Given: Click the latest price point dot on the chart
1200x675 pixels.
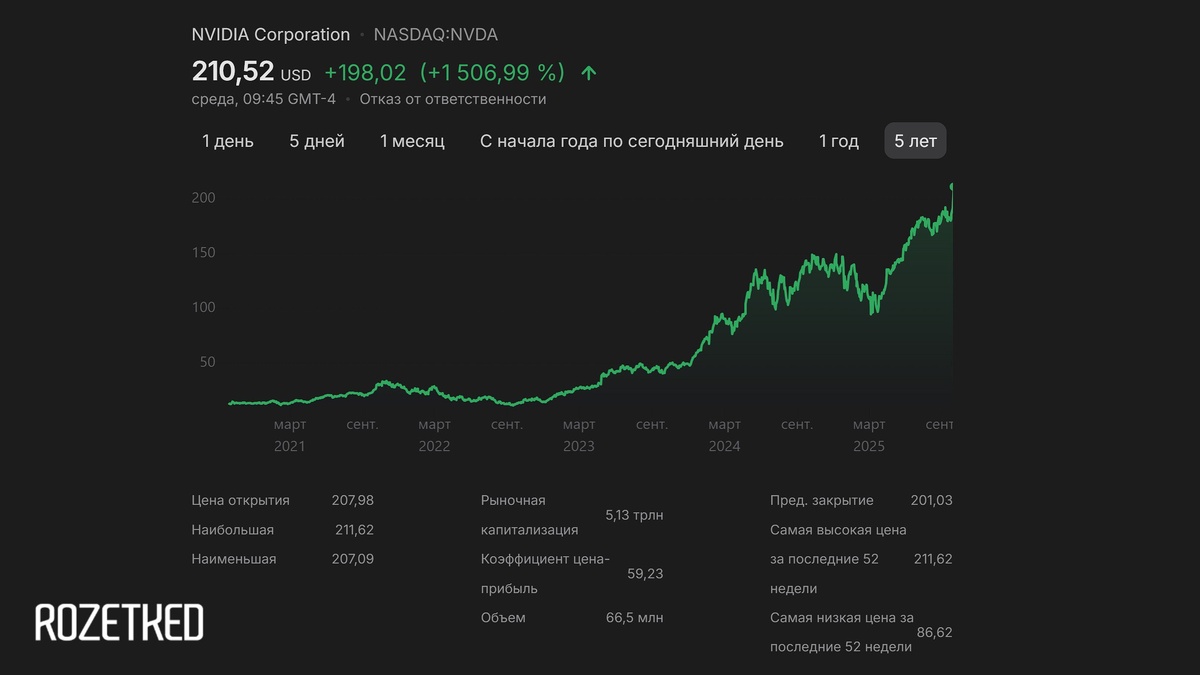Looking at the screenshot, I should (952, 186).
